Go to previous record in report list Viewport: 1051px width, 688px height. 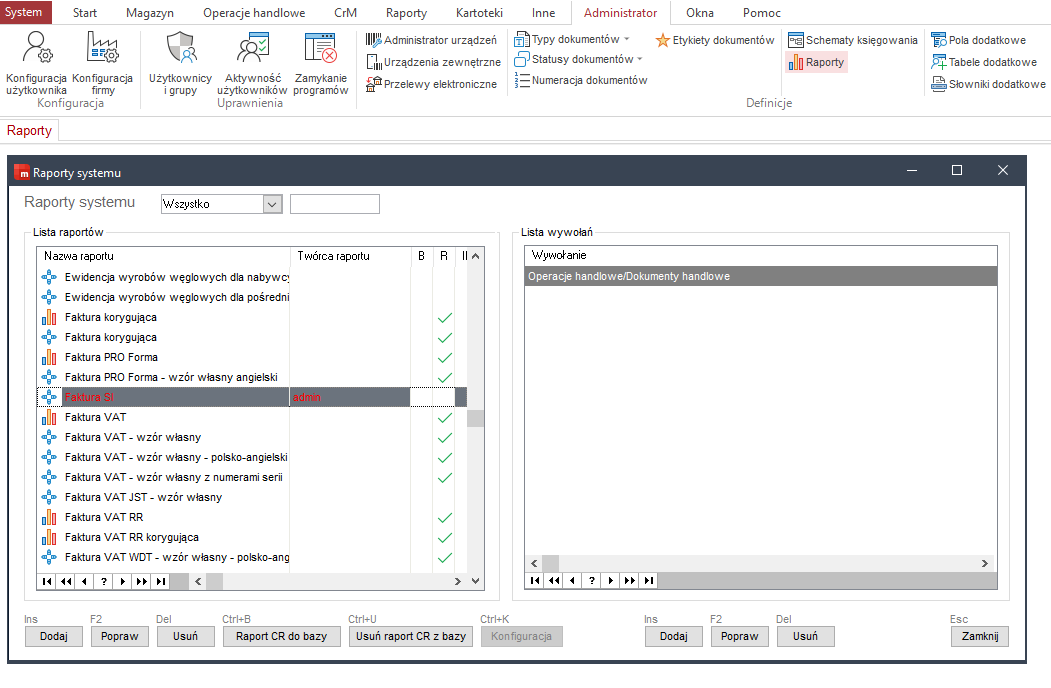(x=84, y=581)
